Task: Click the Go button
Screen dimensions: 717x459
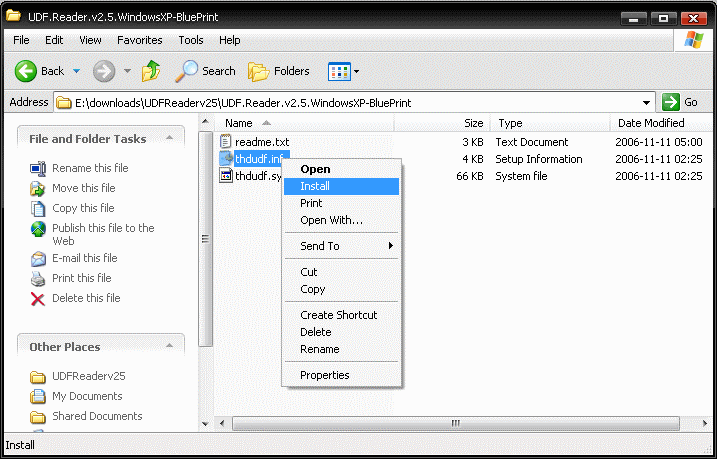Action: point(682,102)
